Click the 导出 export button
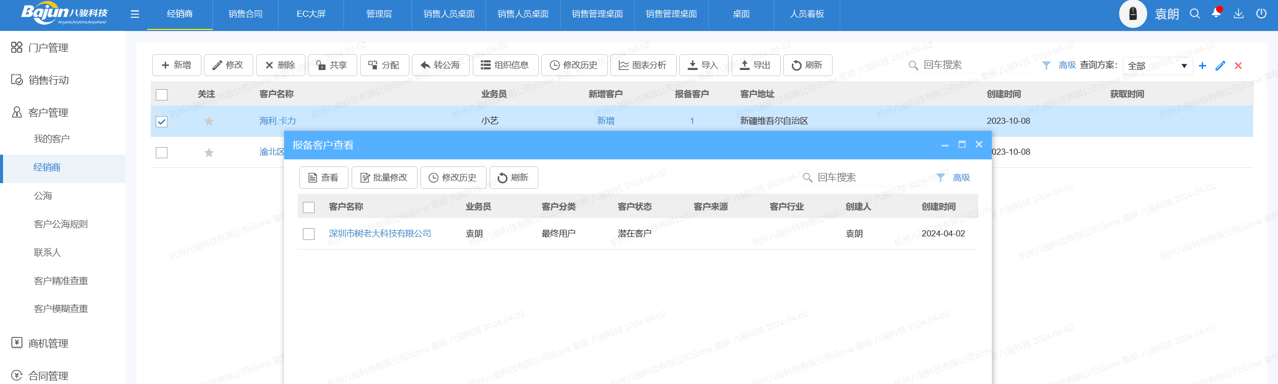Image resolution: width=1278 pixels, height=384 pixels. pos(756,65)
